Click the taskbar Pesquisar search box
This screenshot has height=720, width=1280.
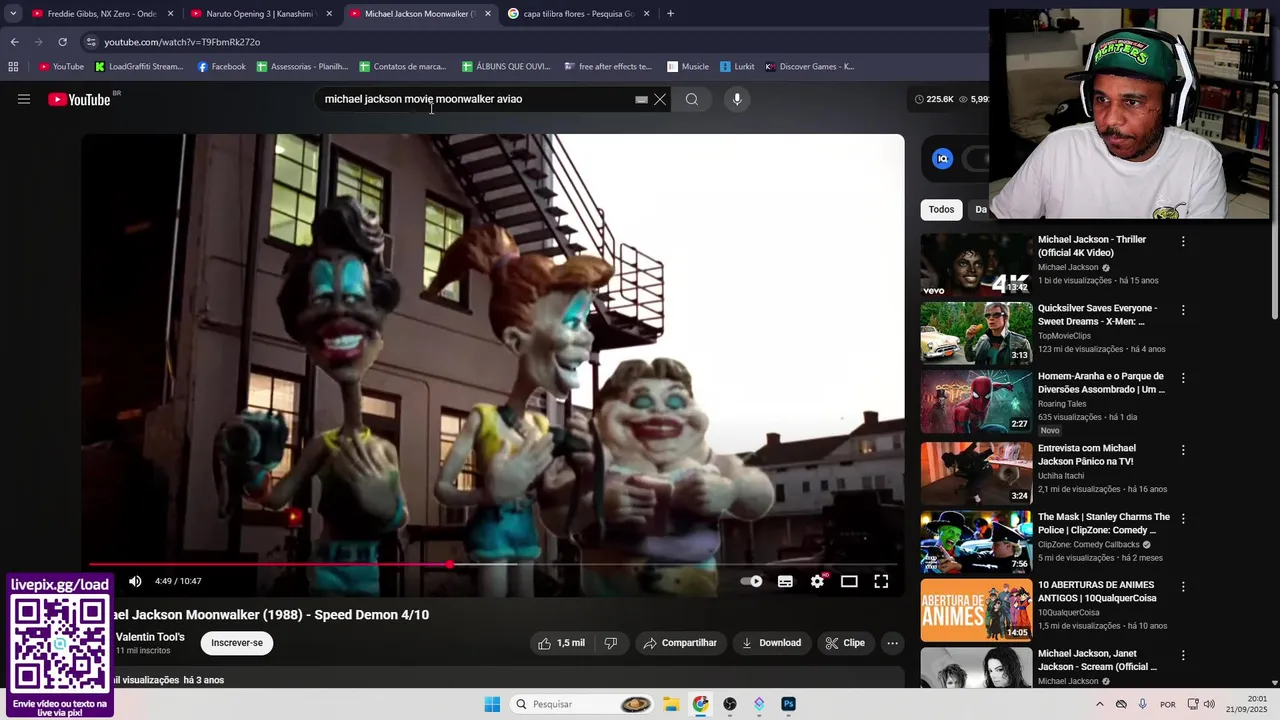point(584,704)
